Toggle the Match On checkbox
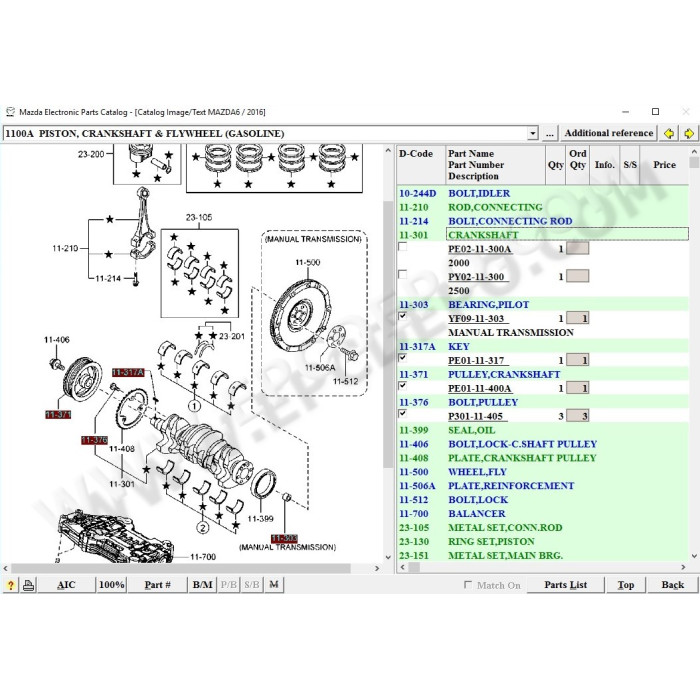This screenshot has height=700, width=700. [x=467, y=584]
